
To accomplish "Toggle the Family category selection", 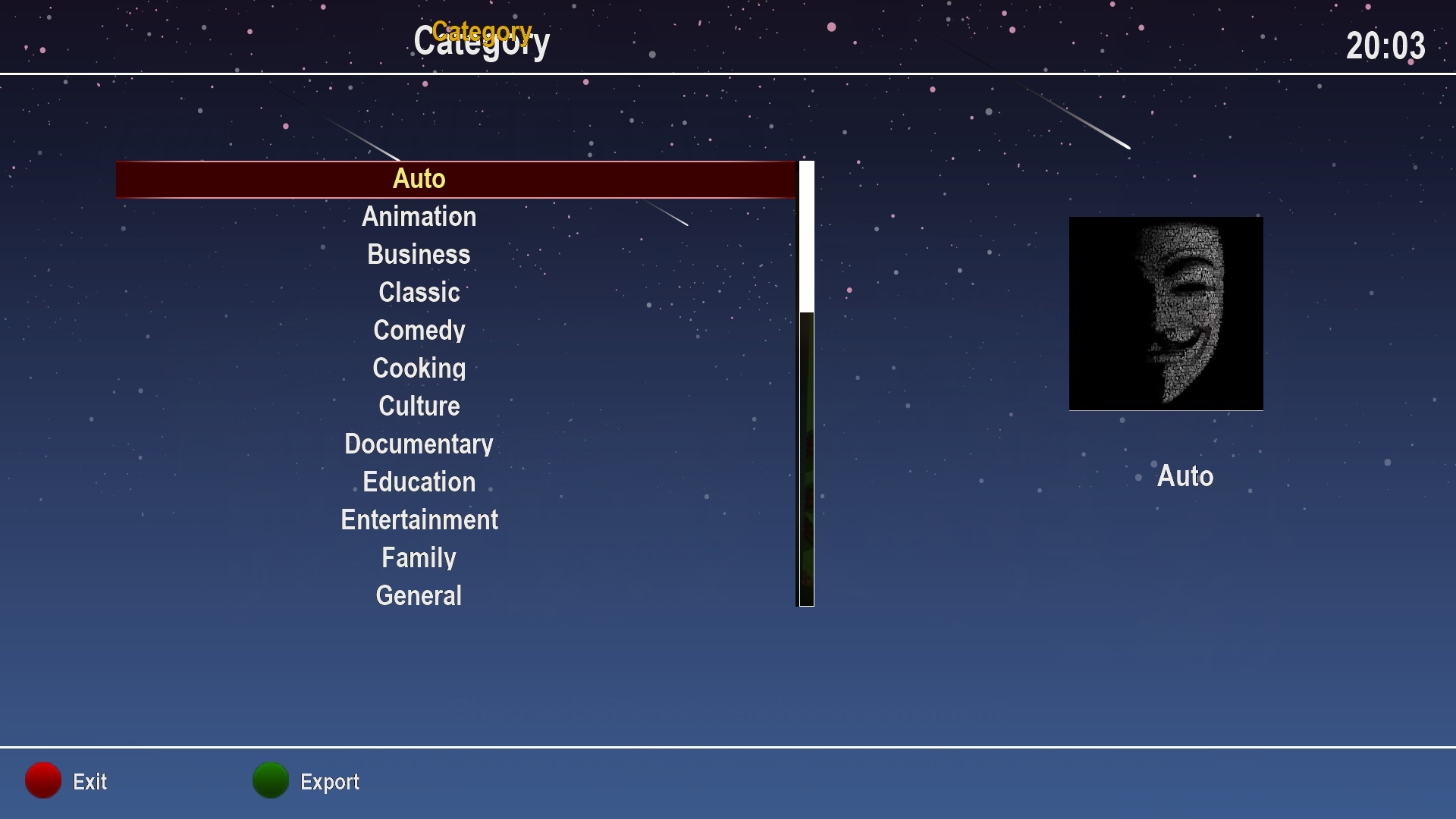I will [419, 557].
